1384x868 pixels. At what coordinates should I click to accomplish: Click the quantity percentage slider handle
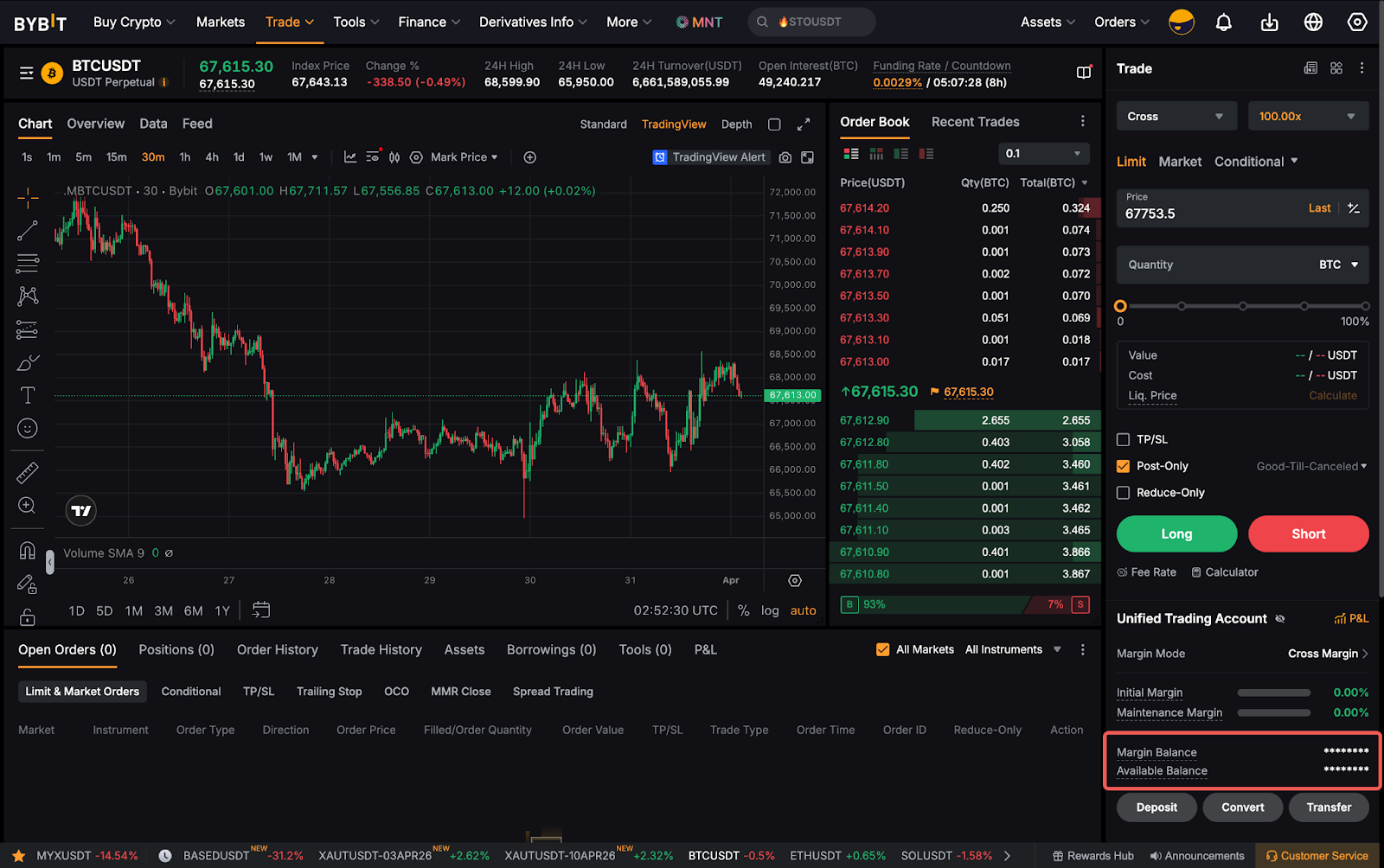[x=1120, y=306]
